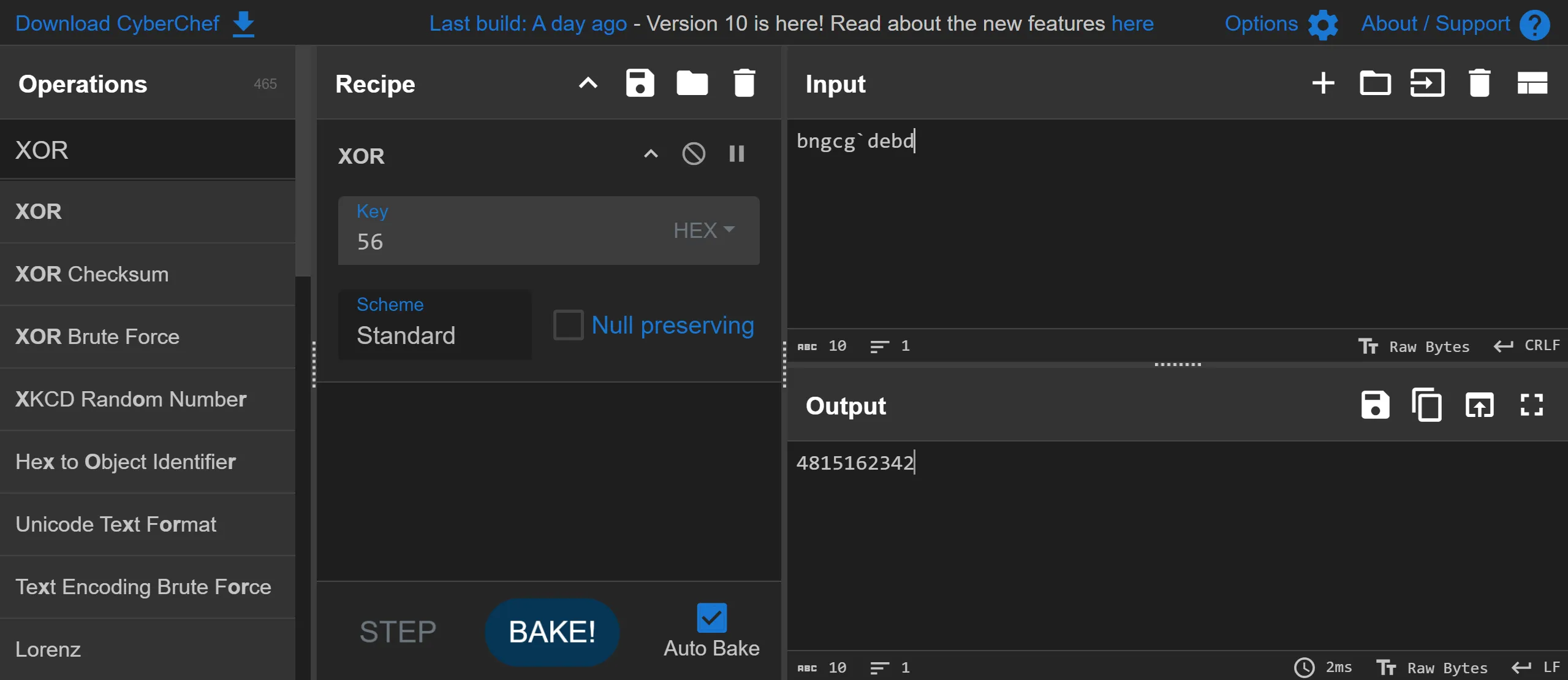Add a new input tab
1568x680 pixels.
(x=1323, y=83)
